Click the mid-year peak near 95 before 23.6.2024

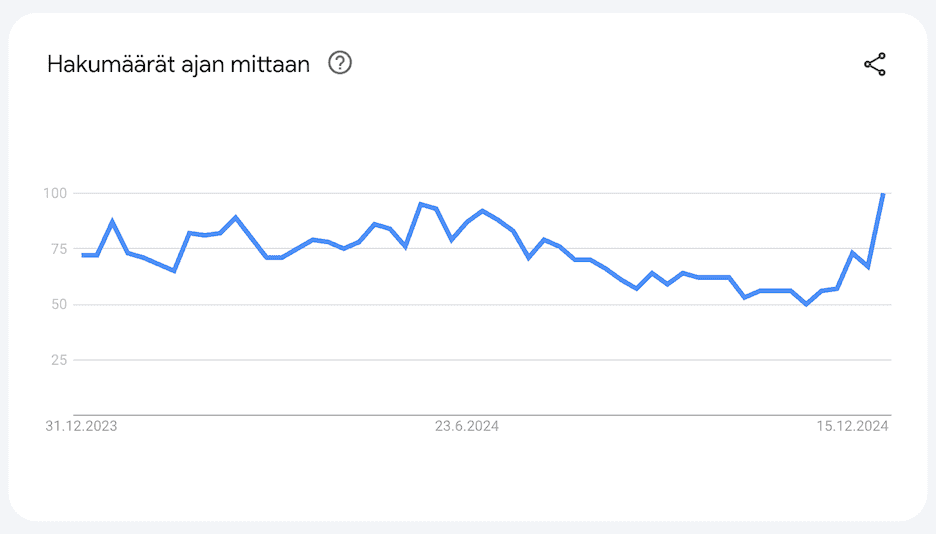click(421, 204)
